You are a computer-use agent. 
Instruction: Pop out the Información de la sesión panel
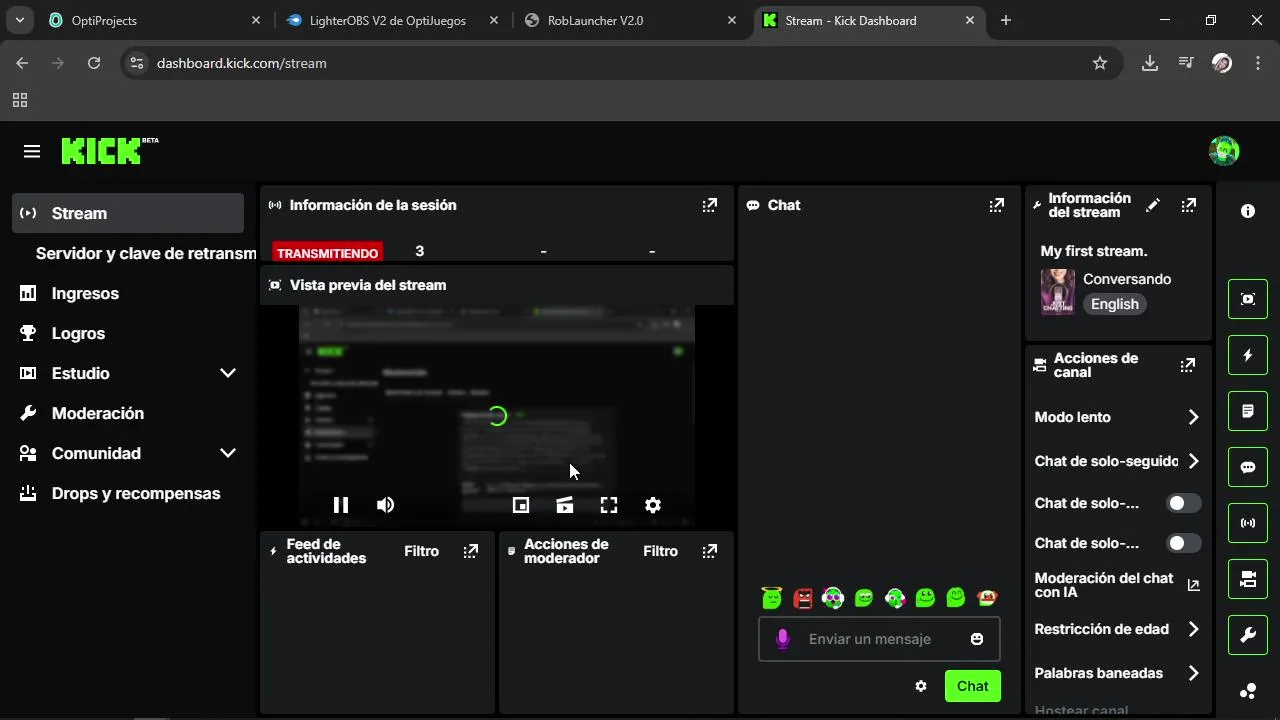(x=710, y=205)
